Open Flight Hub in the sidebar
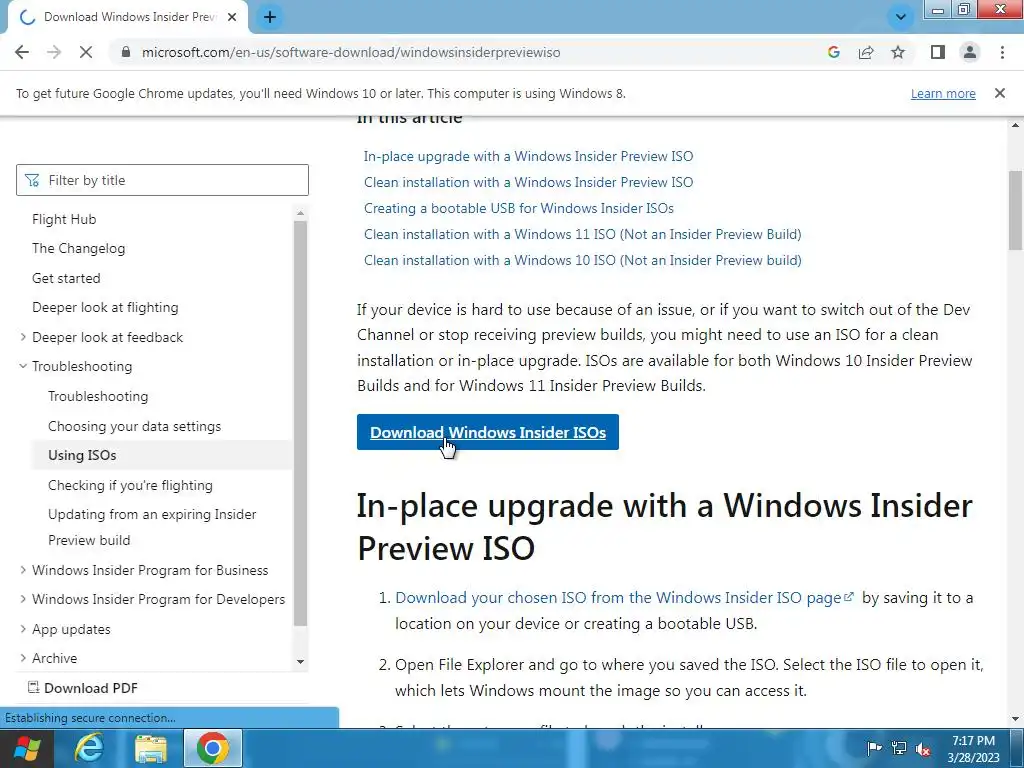The height and width of the screenshot is (768, 1024). [64, 219]
